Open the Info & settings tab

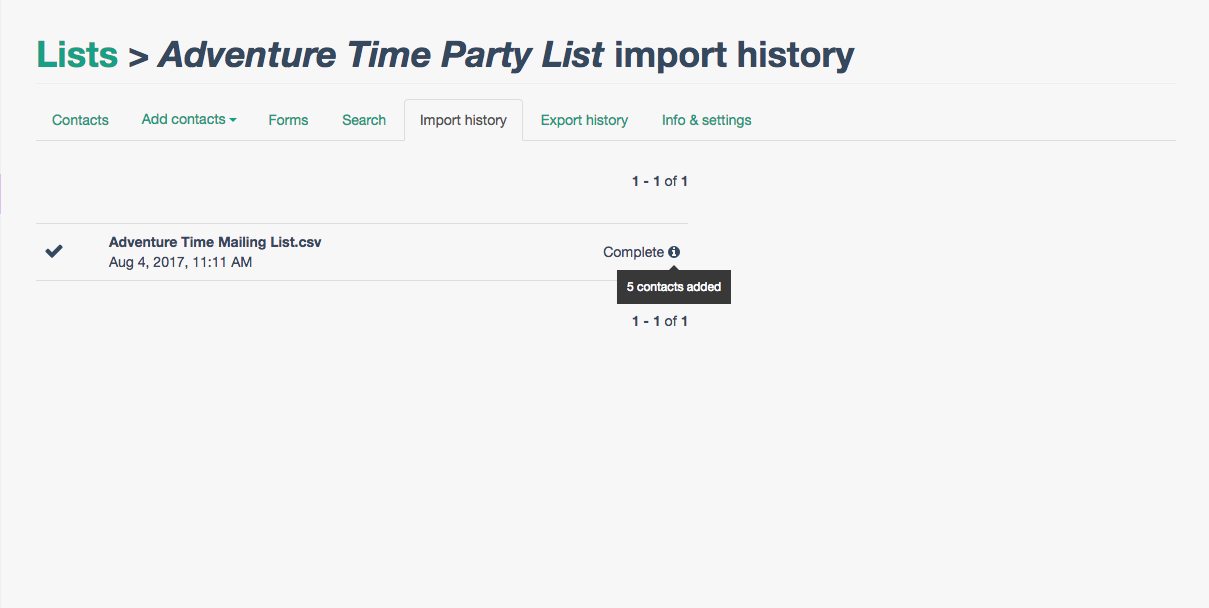click(x=706, y=120)
